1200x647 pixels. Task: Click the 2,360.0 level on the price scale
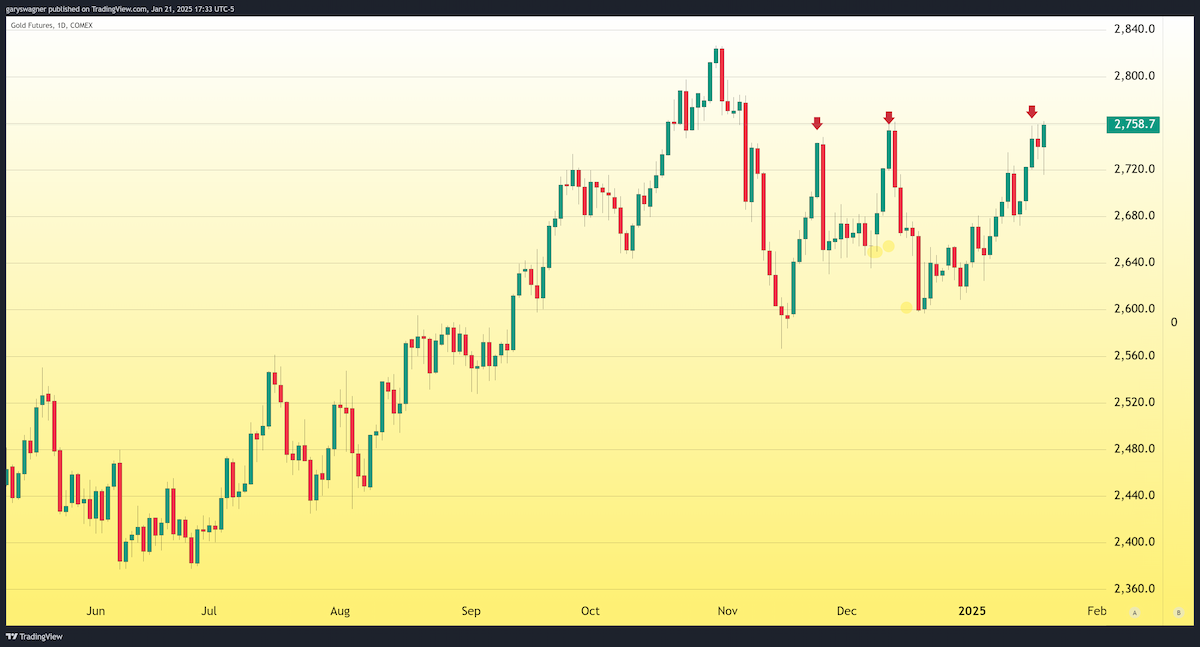1135,589
